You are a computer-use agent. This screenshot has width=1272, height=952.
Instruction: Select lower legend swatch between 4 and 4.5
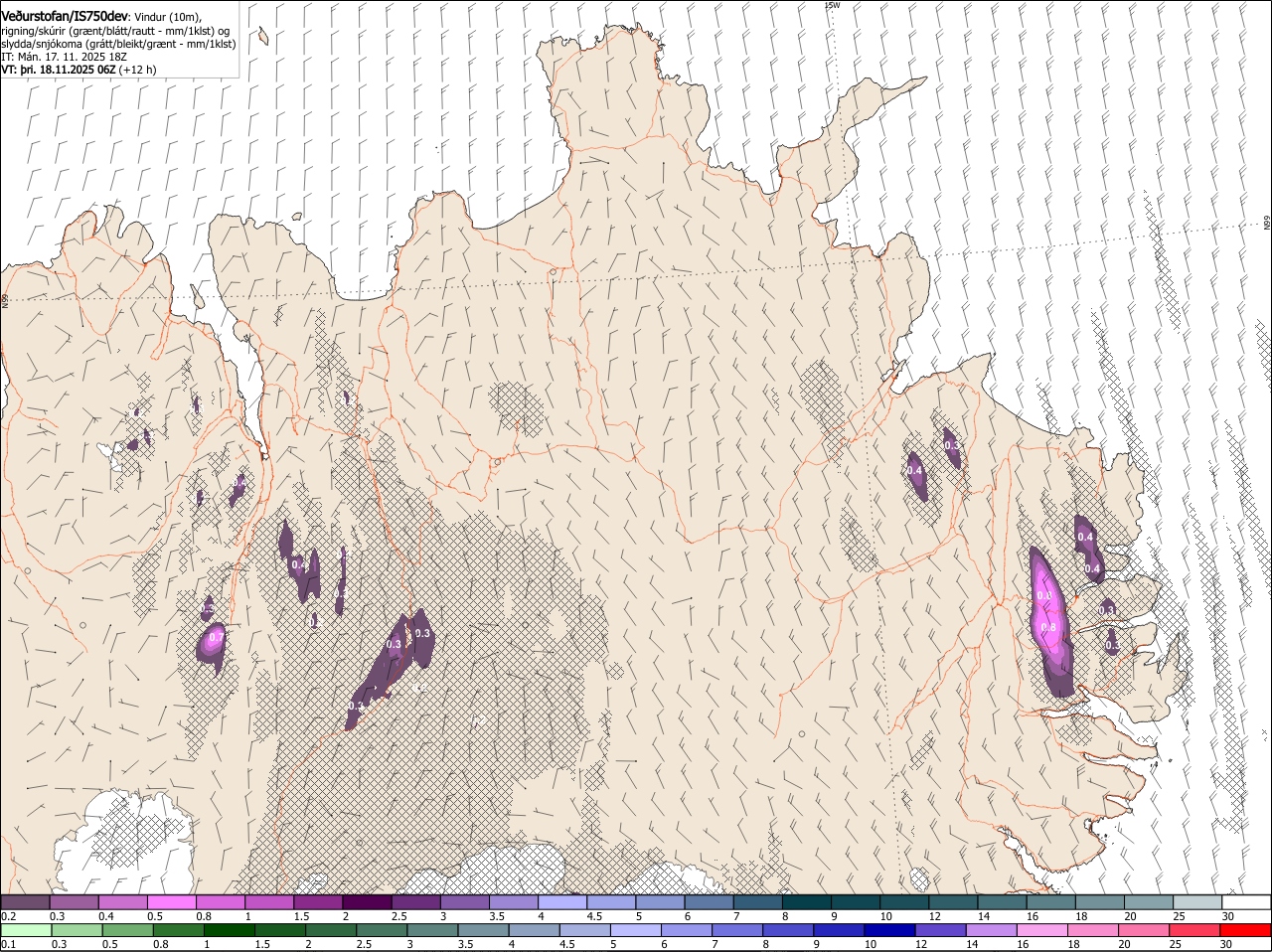[x=535, y=930]
